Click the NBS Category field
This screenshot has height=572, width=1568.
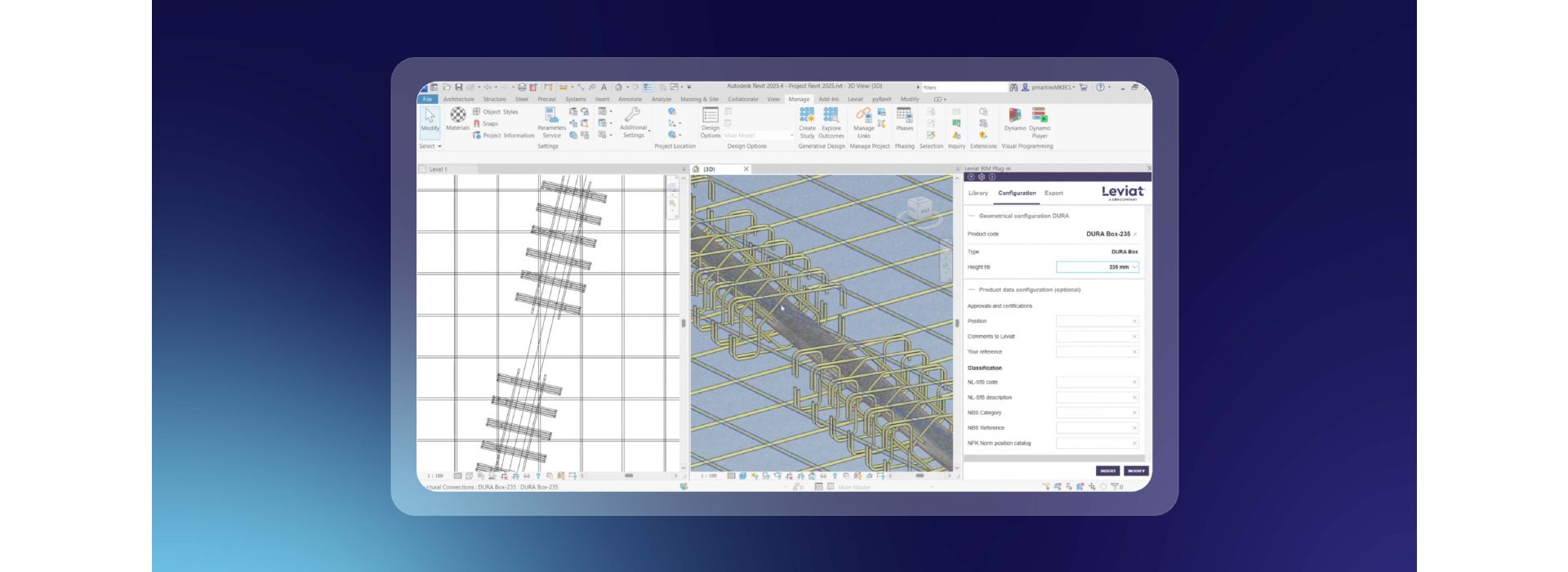click(x=1097, y=413)
